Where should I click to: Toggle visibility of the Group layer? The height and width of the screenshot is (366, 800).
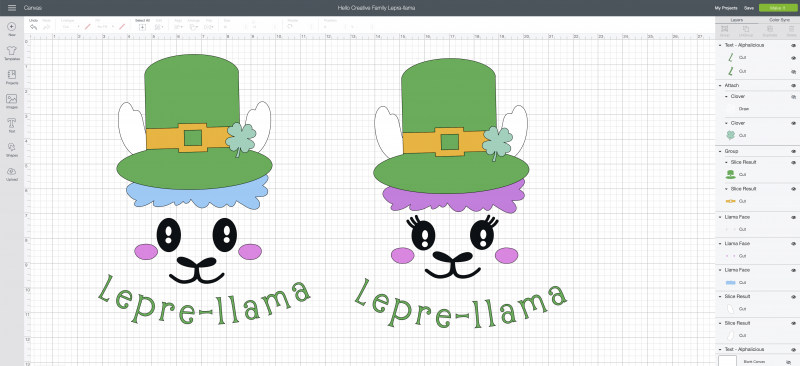click(793, 151)
